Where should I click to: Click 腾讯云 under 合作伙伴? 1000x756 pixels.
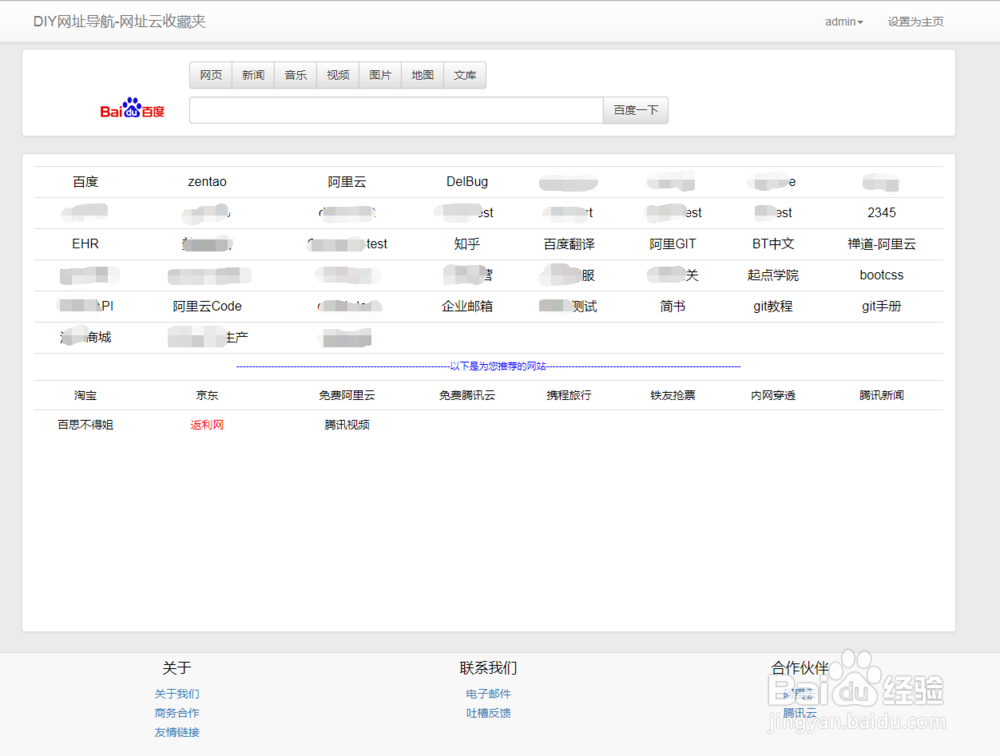coord(800,713)
